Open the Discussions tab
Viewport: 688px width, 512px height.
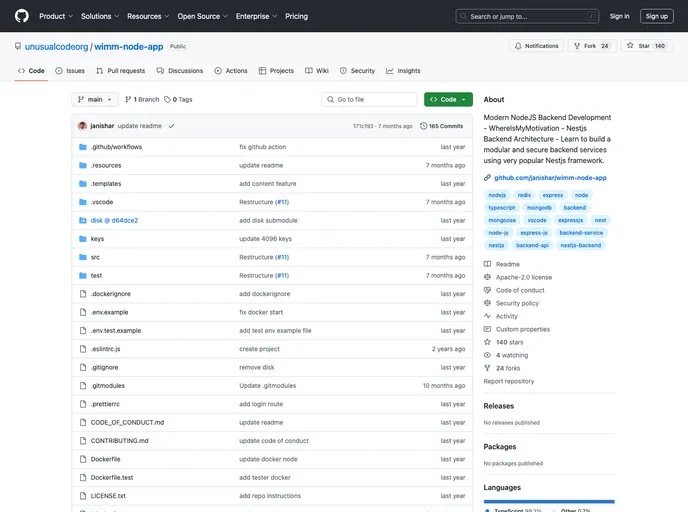180,71
